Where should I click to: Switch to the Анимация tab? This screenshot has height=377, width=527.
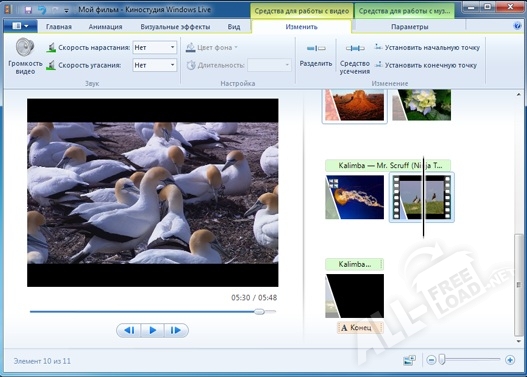point(105,27)
